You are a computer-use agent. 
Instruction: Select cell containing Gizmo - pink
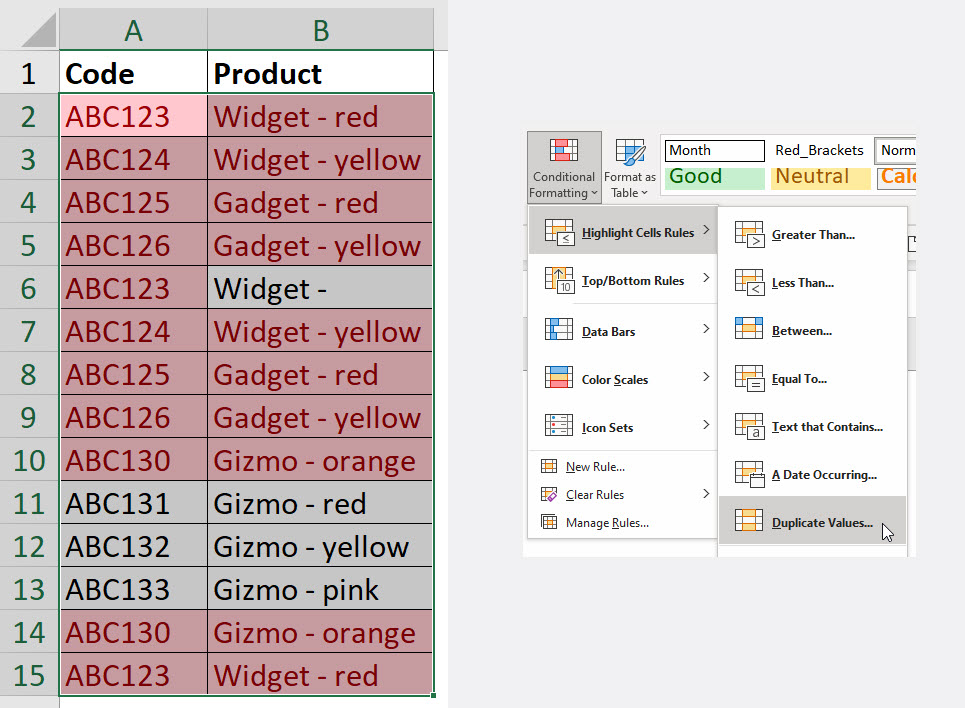320,590
